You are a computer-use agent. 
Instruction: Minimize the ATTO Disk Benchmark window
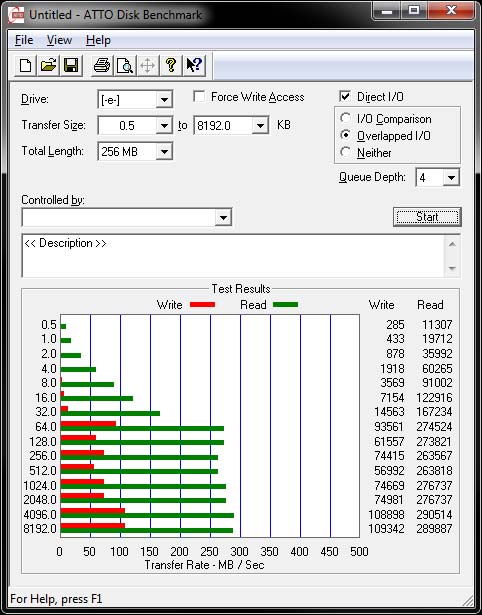click(x=387, y=11)
